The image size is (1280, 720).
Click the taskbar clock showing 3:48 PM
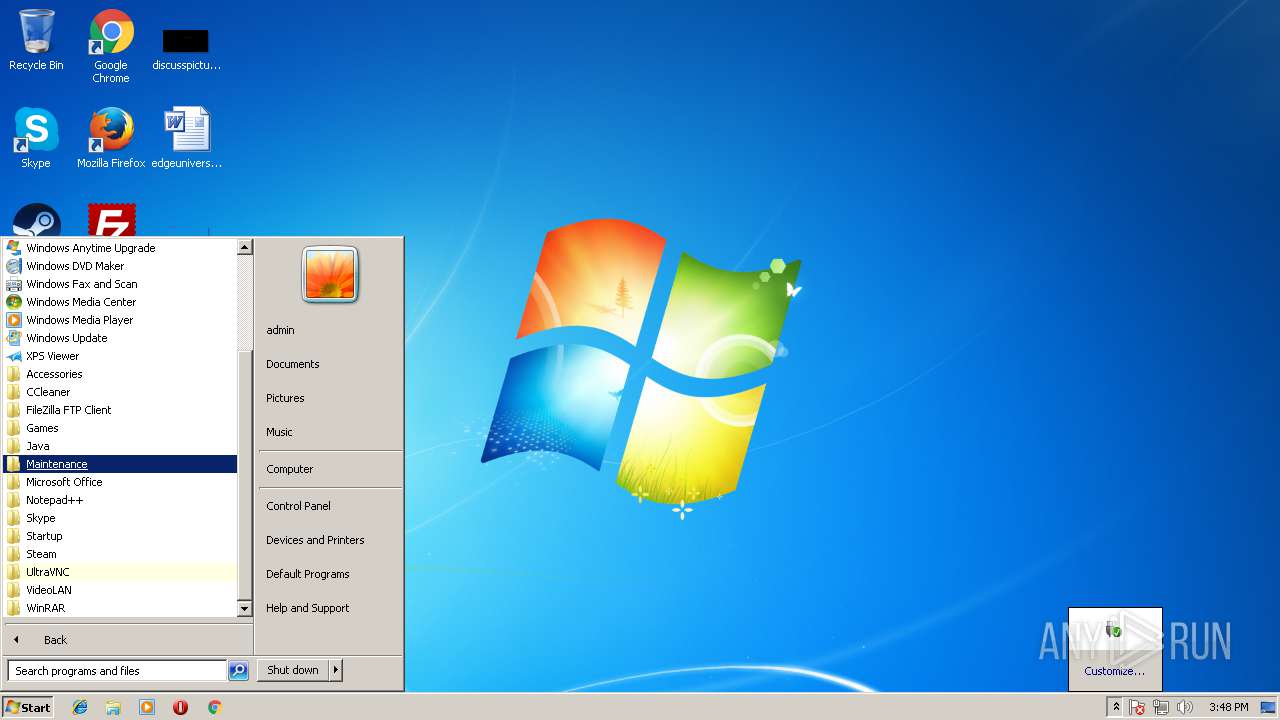(x=1228, y=707)
